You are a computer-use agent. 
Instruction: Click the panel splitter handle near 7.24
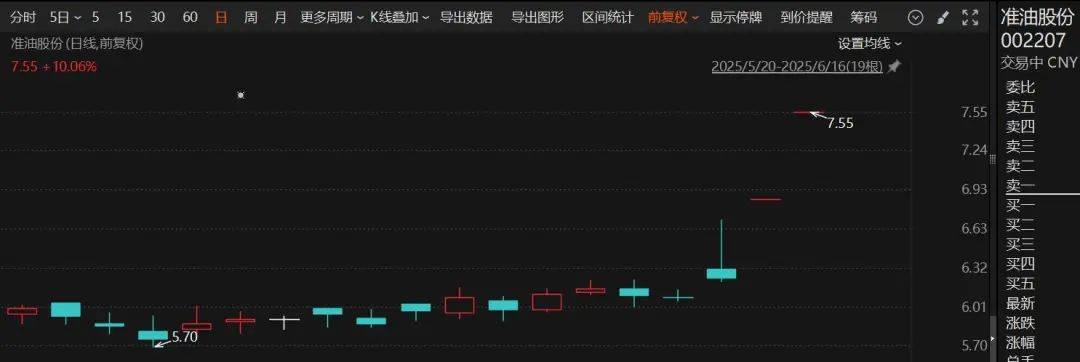[x=993, y=160]
